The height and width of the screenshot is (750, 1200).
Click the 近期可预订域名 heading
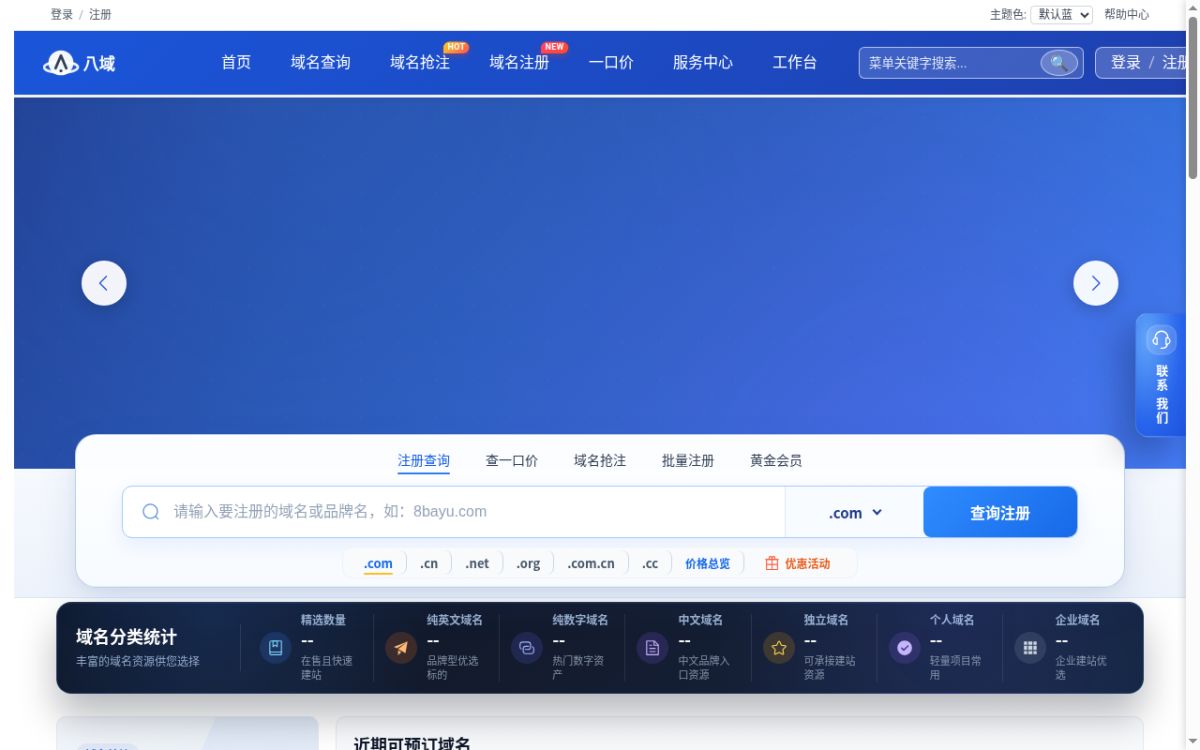pyautogui.click(x=412, y=744)
